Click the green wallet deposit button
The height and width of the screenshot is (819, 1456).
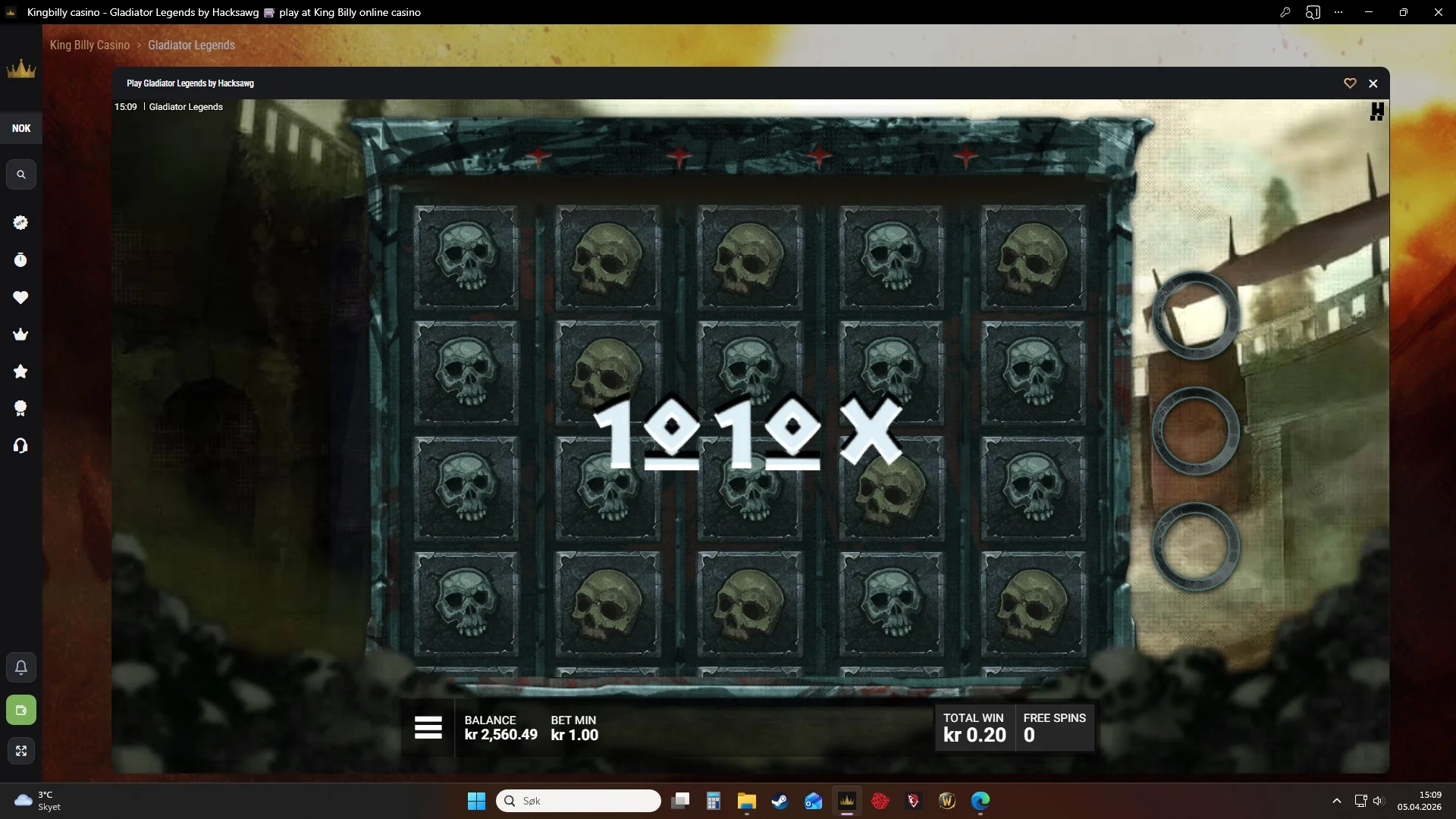(x=21, y=710)
